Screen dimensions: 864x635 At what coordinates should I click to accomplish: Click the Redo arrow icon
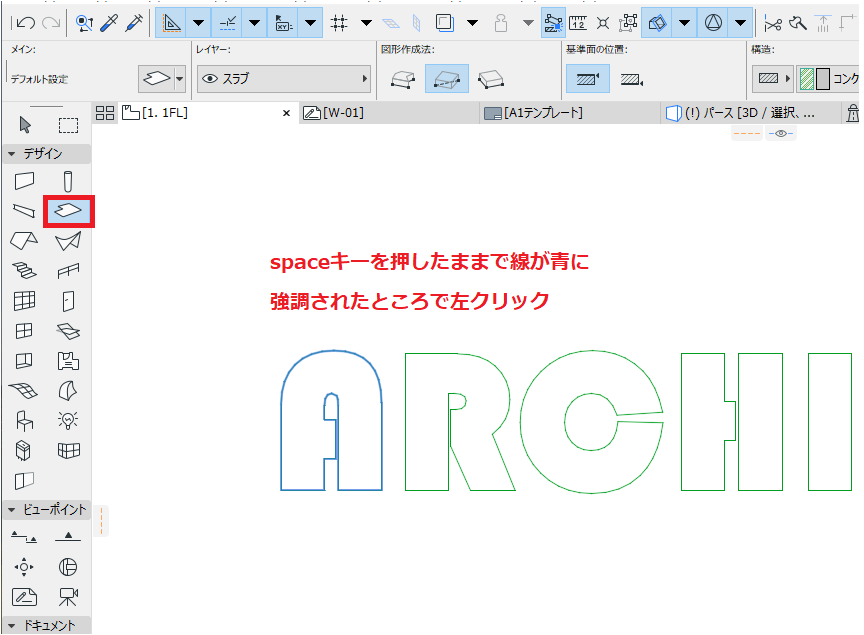pyautogui.click(x=51, y=23)
